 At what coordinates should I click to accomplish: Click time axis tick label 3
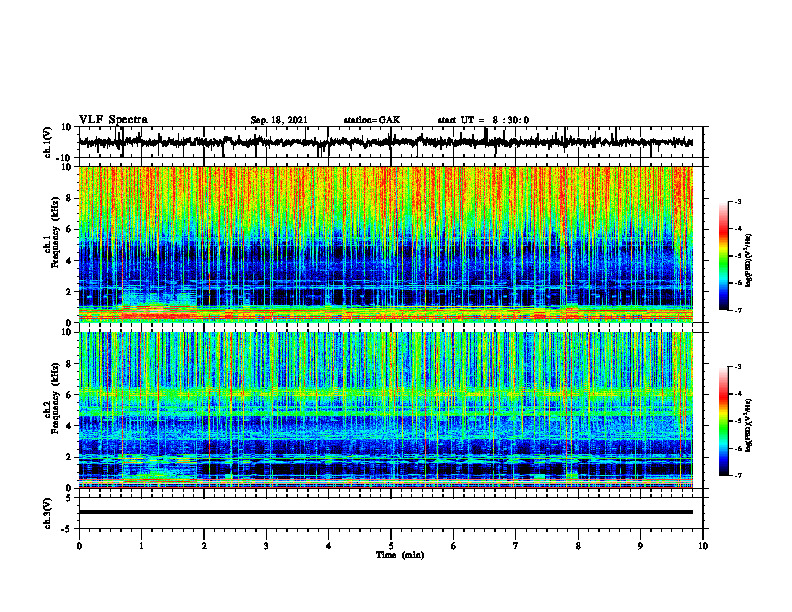click(x=266, y=546)
